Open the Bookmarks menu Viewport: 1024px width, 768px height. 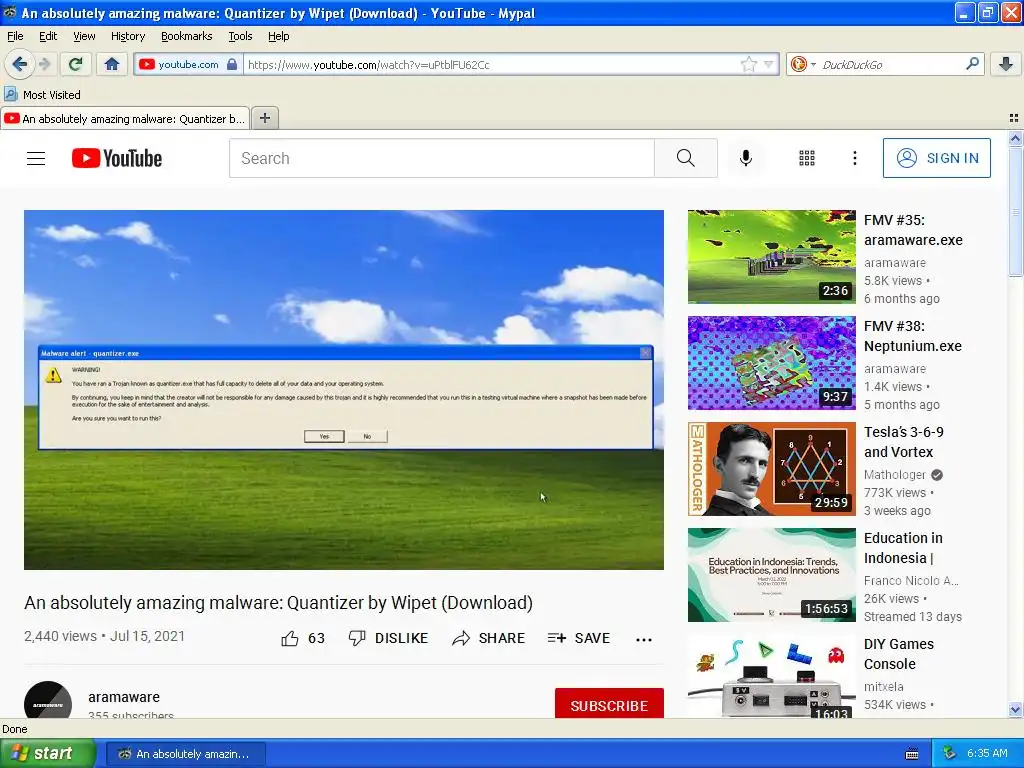coord(186,36)
